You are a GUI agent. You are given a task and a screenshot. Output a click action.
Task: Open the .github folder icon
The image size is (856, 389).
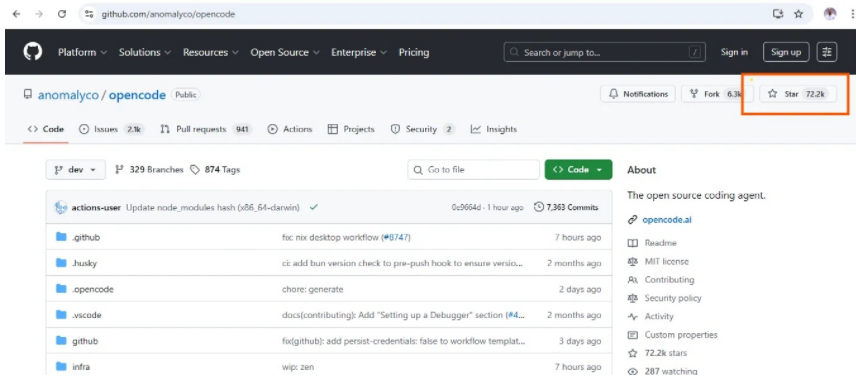[x=61, y=237]
